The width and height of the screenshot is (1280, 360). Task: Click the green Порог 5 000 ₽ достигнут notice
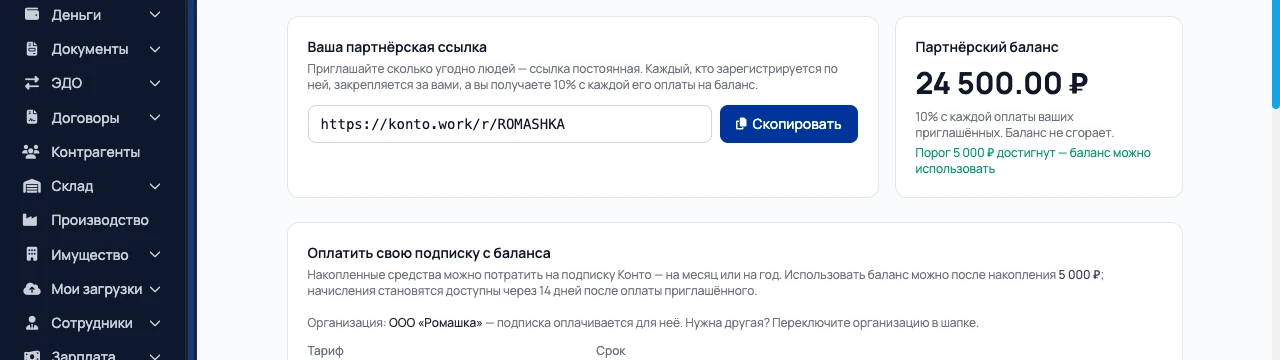(x=1033, y=161)
